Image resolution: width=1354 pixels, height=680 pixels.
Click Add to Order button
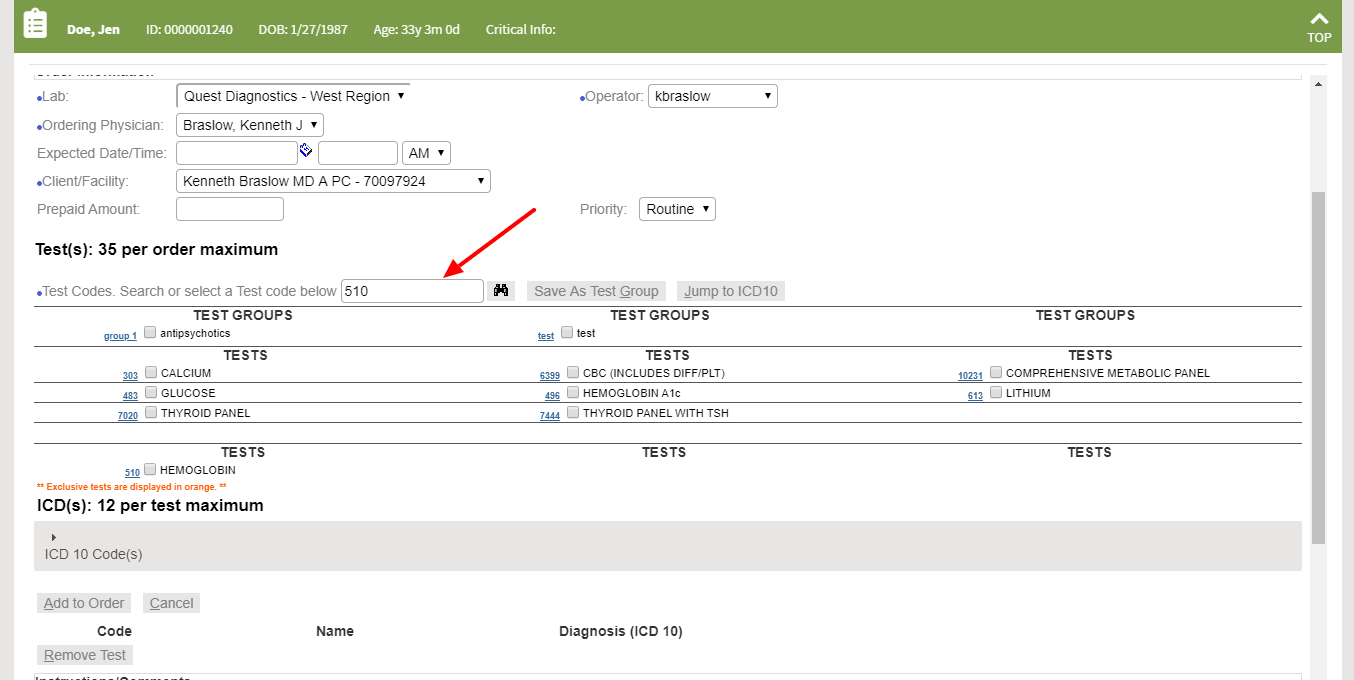(84, 603)
